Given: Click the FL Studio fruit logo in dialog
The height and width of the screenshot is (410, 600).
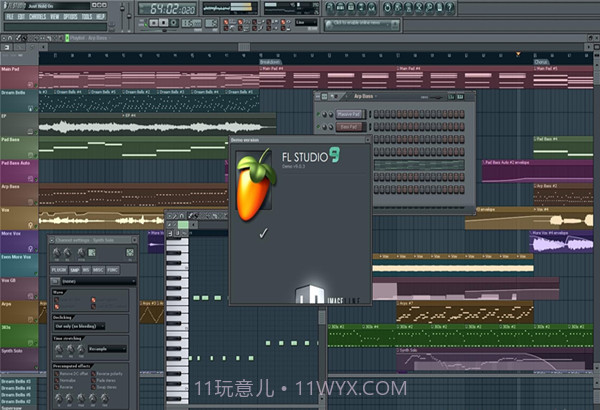Looking at the screenshot, I should click(254, 185).
